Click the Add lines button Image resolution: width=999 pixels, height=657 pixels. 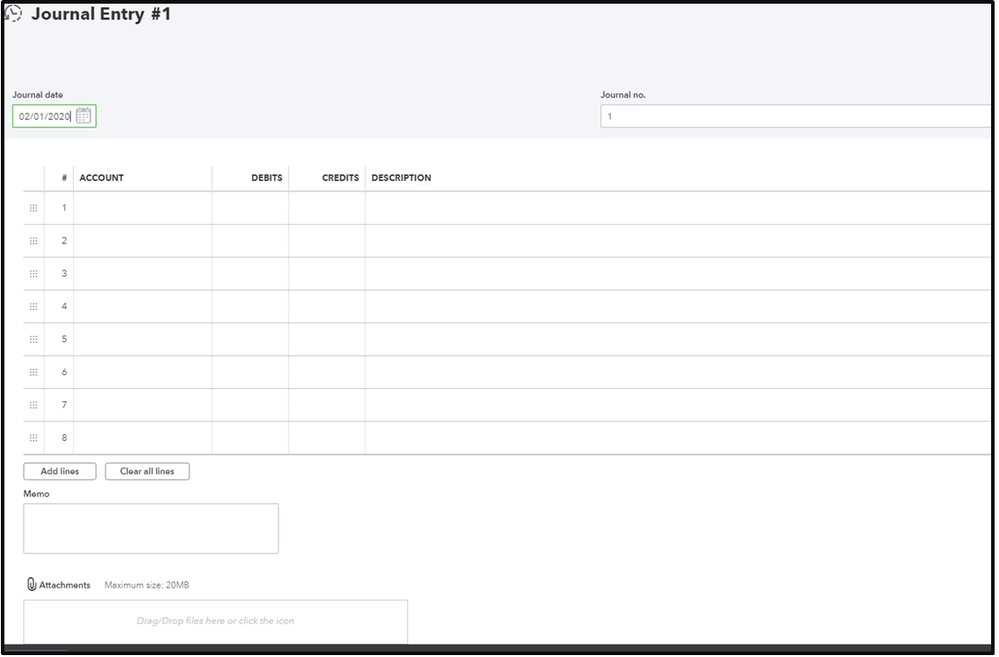pyautogui.click(x=60, y=472)
